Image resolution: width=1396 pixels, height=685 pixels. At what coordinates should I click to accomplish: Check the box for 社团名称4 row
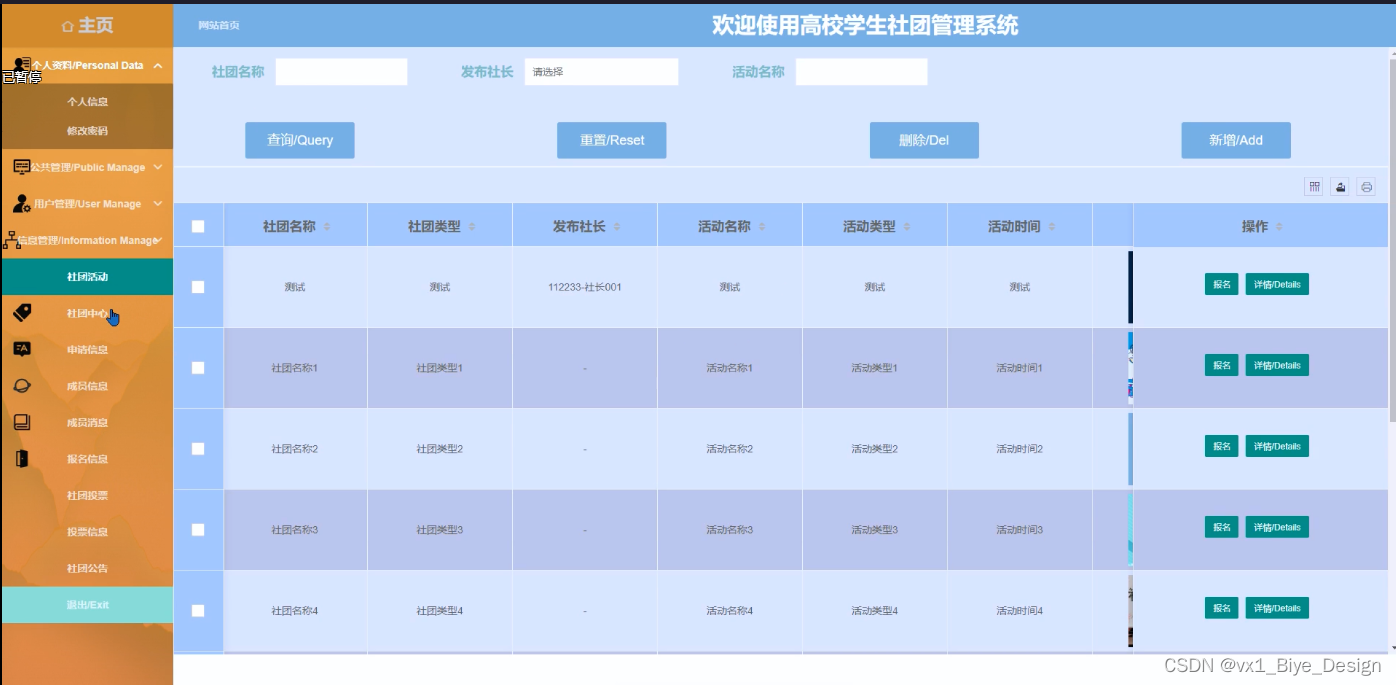[x=198, y=610]
